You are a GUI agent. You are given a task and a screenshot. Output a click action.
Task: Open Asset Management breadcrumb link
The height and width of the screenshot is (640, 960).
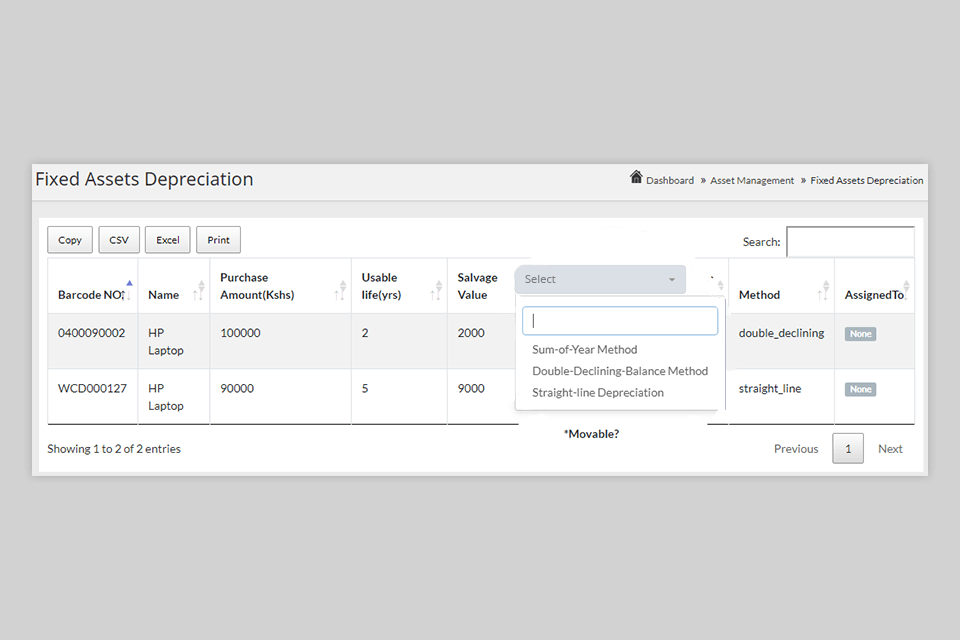pyautogui.click(x=752, y=180)
